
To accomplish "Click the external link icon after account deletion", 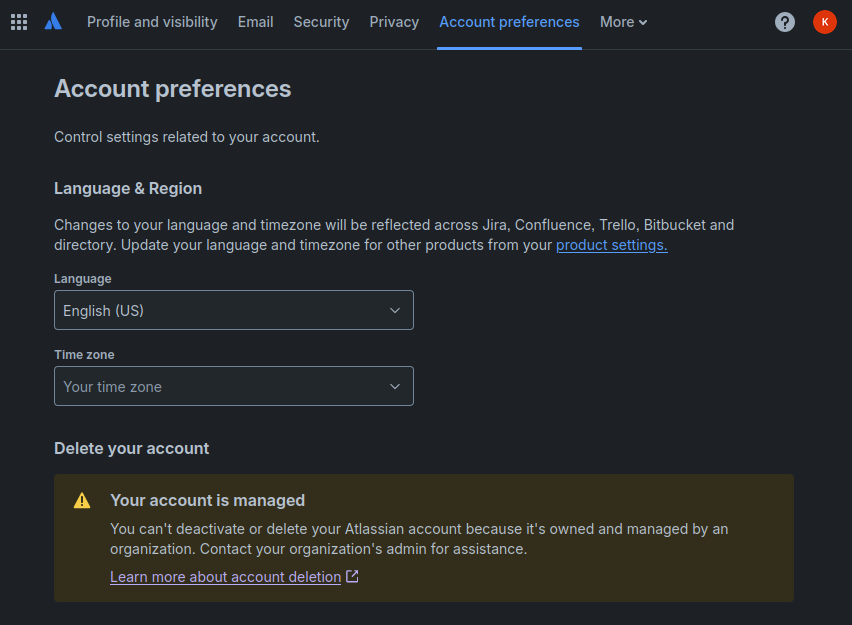I will coord(352,577).
